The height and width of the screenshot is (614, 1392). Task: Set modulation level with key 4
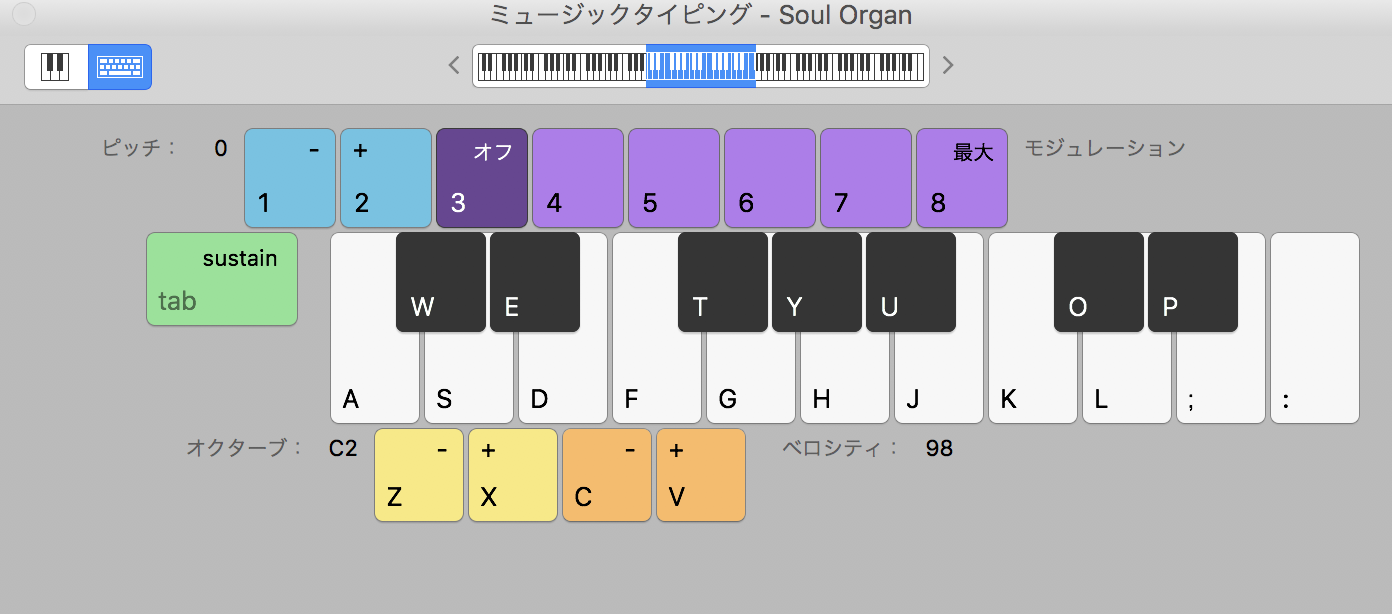[x=577, y=178]
